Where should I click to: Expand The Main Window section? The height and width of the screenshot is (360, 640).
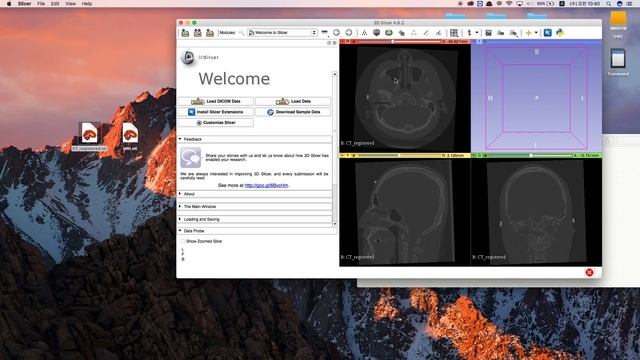pos(255,207)
